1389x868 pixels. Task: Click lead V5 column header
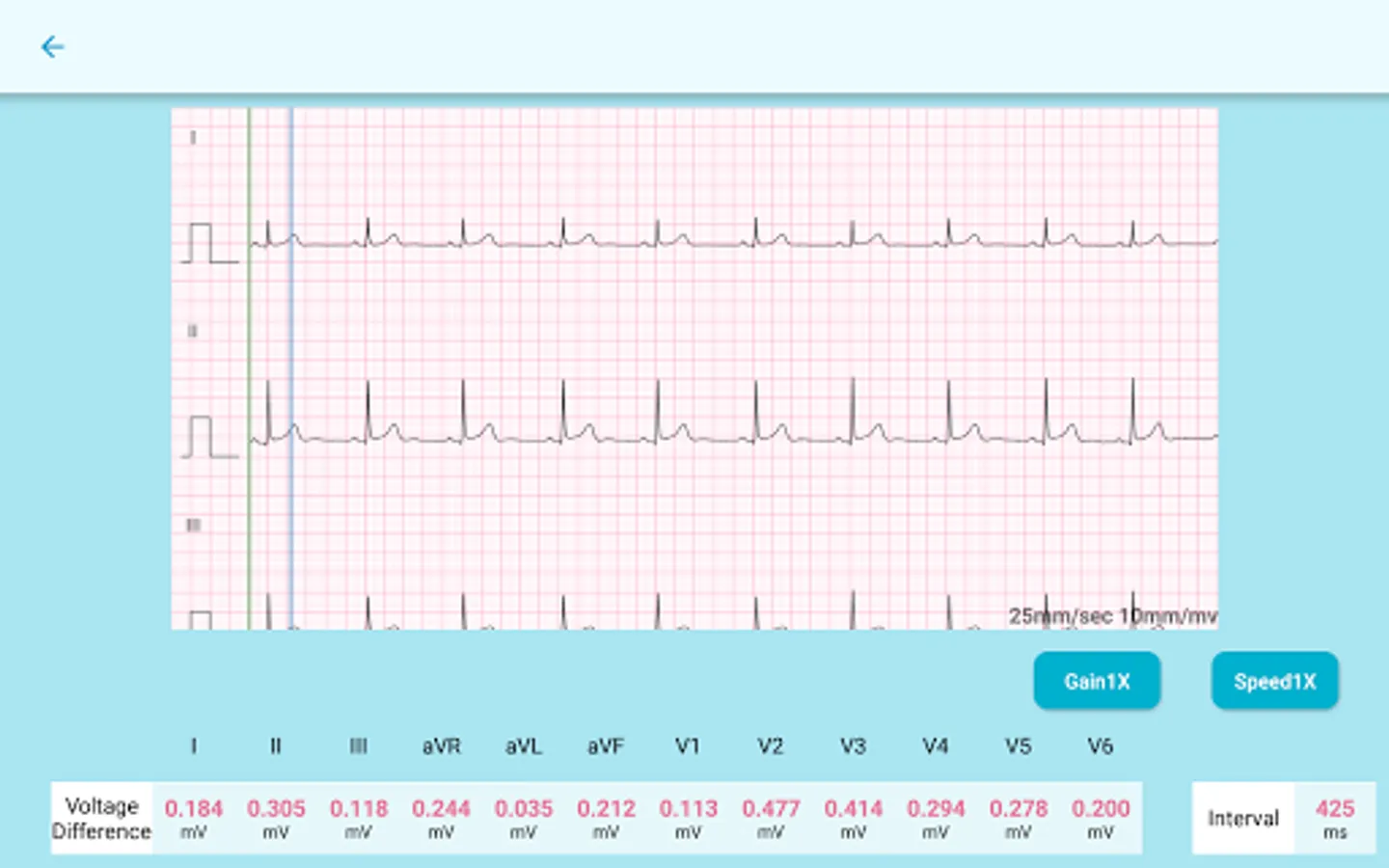click(1018, 746)
